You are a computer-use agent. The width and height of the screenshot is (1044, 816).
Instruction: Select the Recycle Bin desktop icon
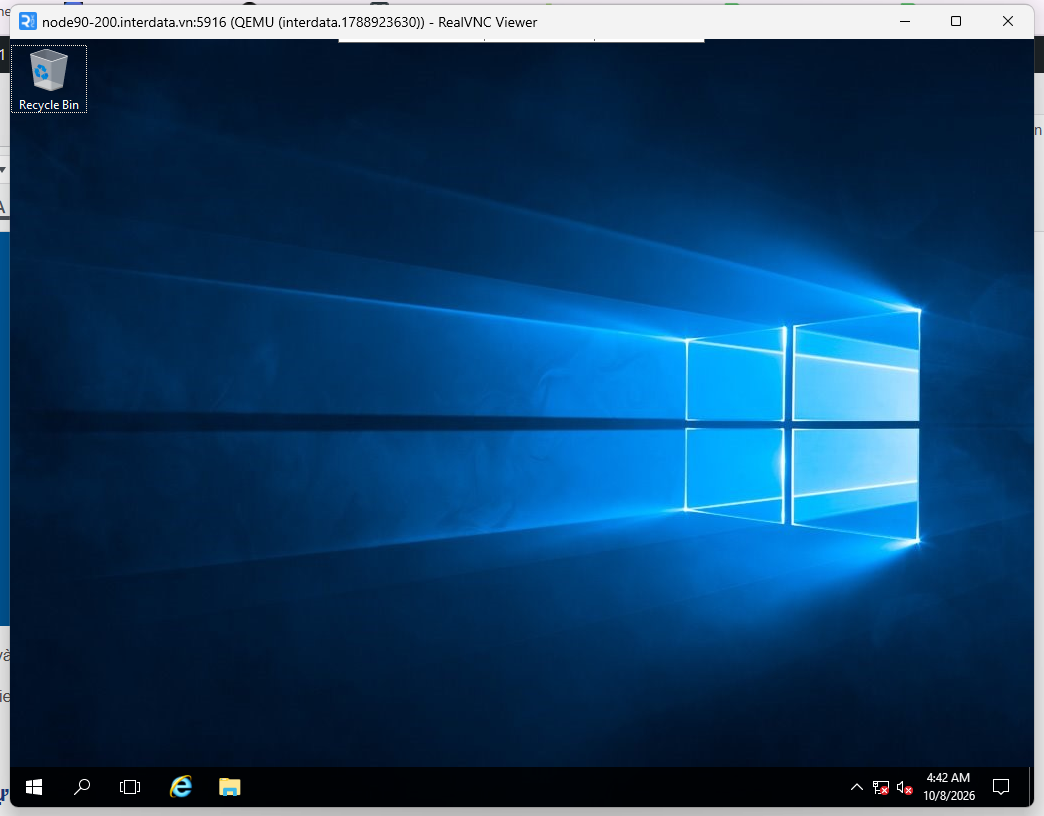click(x=49, y=79)
